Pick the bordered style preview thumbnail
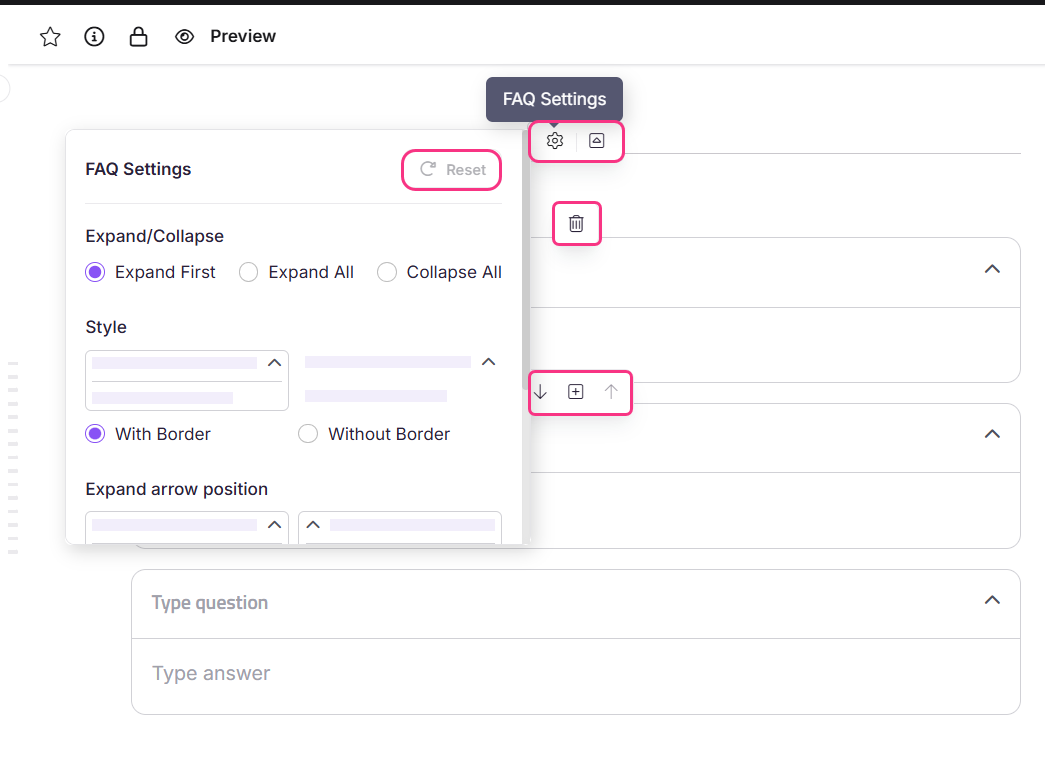 [187, 381]
